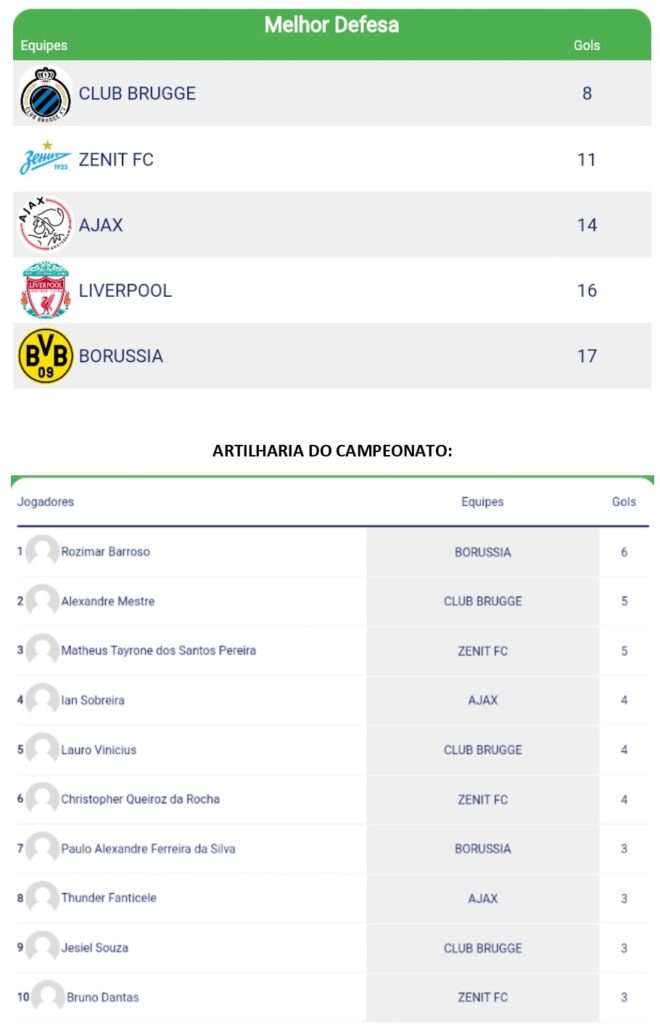Click the Gols header in scorers table
The width and height of the screenshot is (660, 1024).
click(624, 502)
